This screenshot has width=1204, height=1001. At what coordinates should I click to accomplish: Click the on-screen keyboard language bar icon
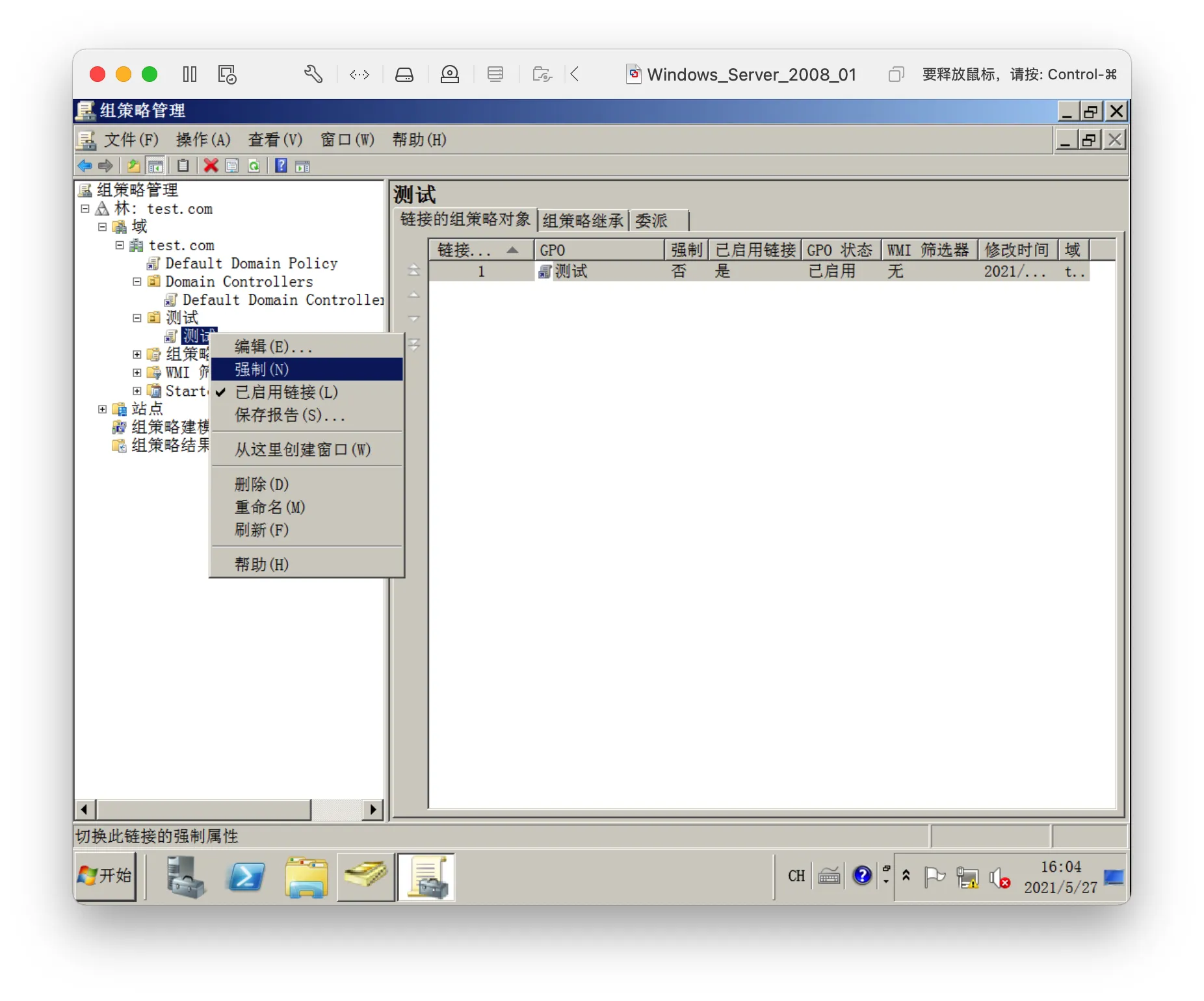[829, 876]
